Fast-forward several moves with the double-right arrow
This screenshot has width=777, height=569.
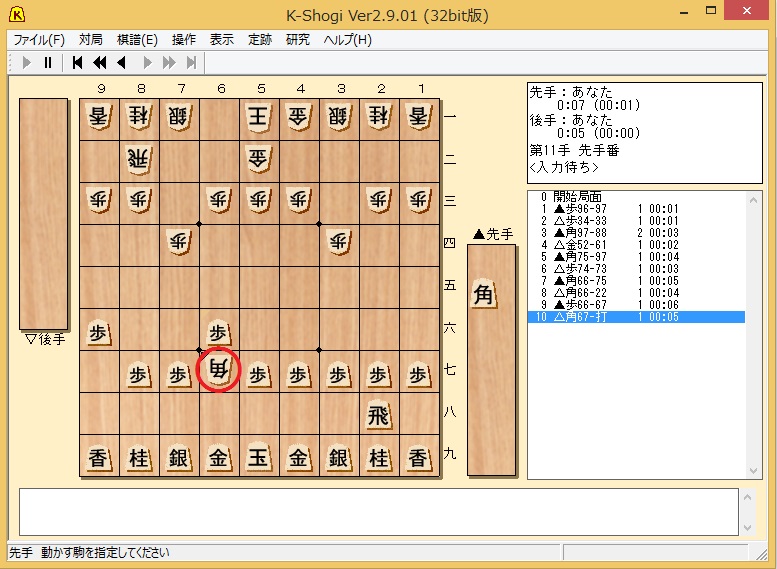coord(169,62)
